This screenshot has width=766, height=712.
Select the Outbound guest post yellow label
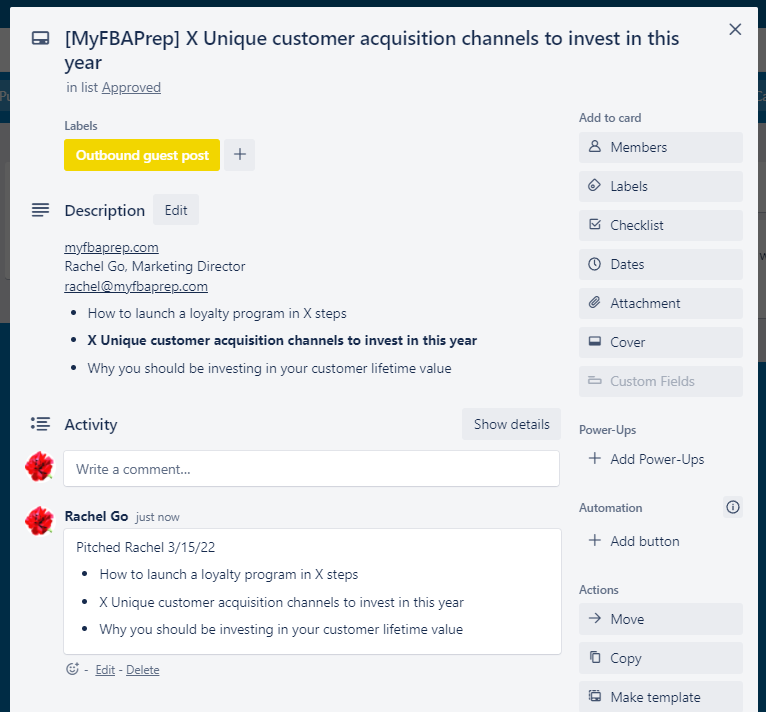[x=142, y=155]
